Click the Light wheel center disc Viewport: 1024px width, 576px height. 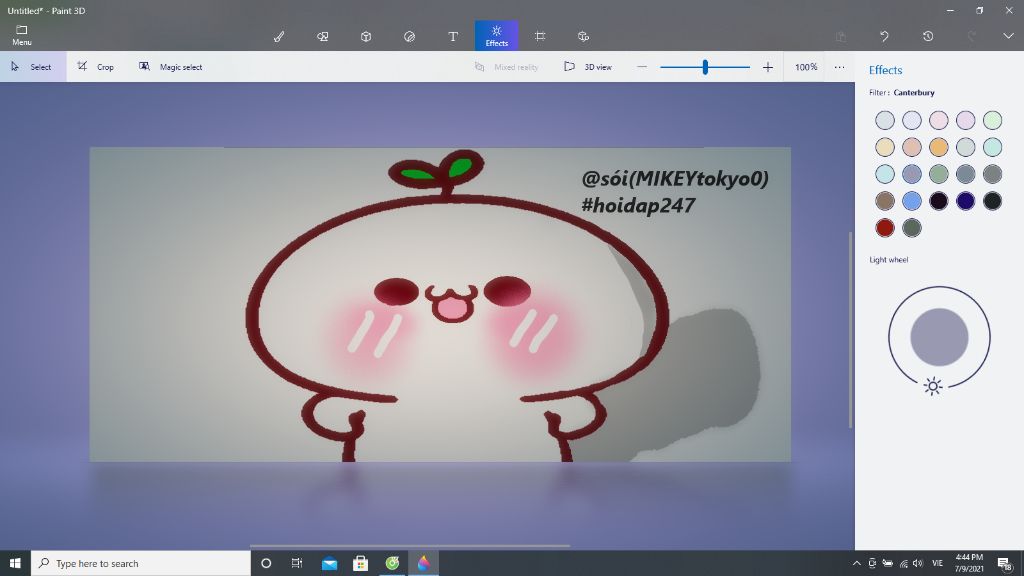click(939, 337)
